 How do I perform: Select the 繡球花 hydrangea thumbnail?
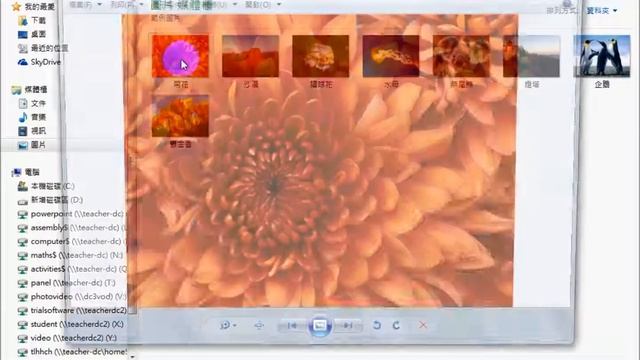pos(321,56)
